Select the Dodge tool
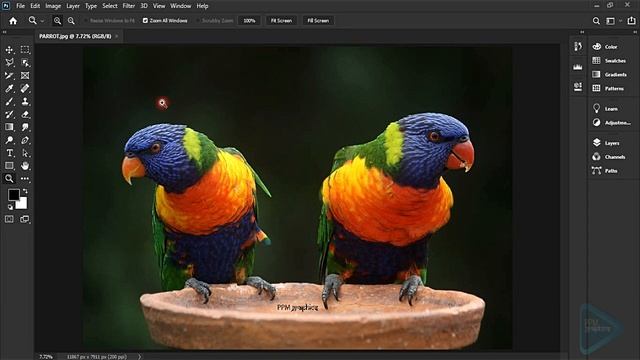 coord(9,140)
